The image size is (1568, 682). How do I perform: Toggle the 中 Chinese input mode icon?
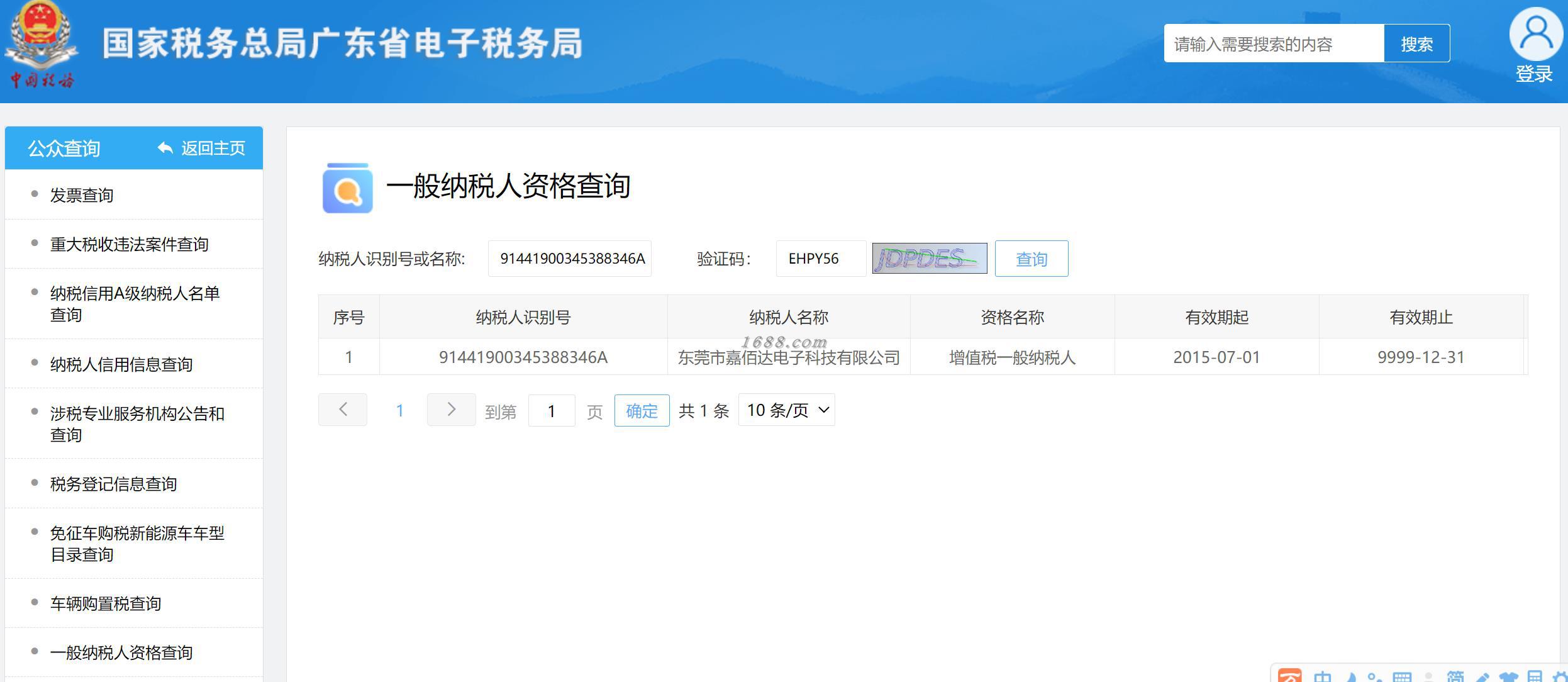pyautogui.click(x=1323, y=677)
